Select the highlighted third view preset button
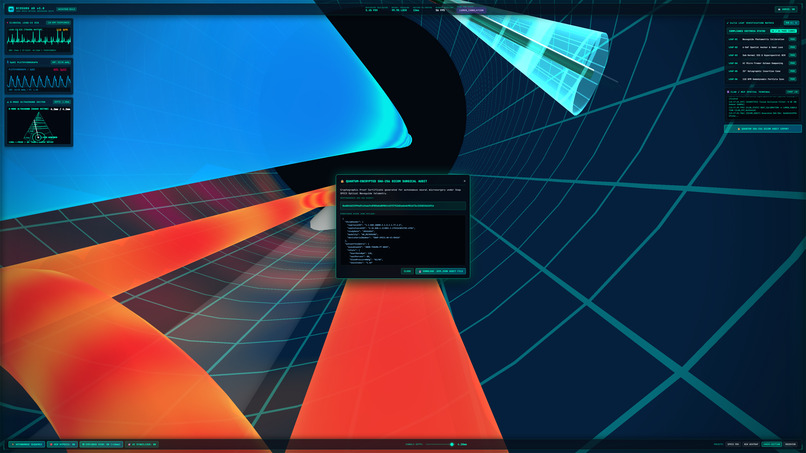806x453 pixels. click(x=772, y=444)
